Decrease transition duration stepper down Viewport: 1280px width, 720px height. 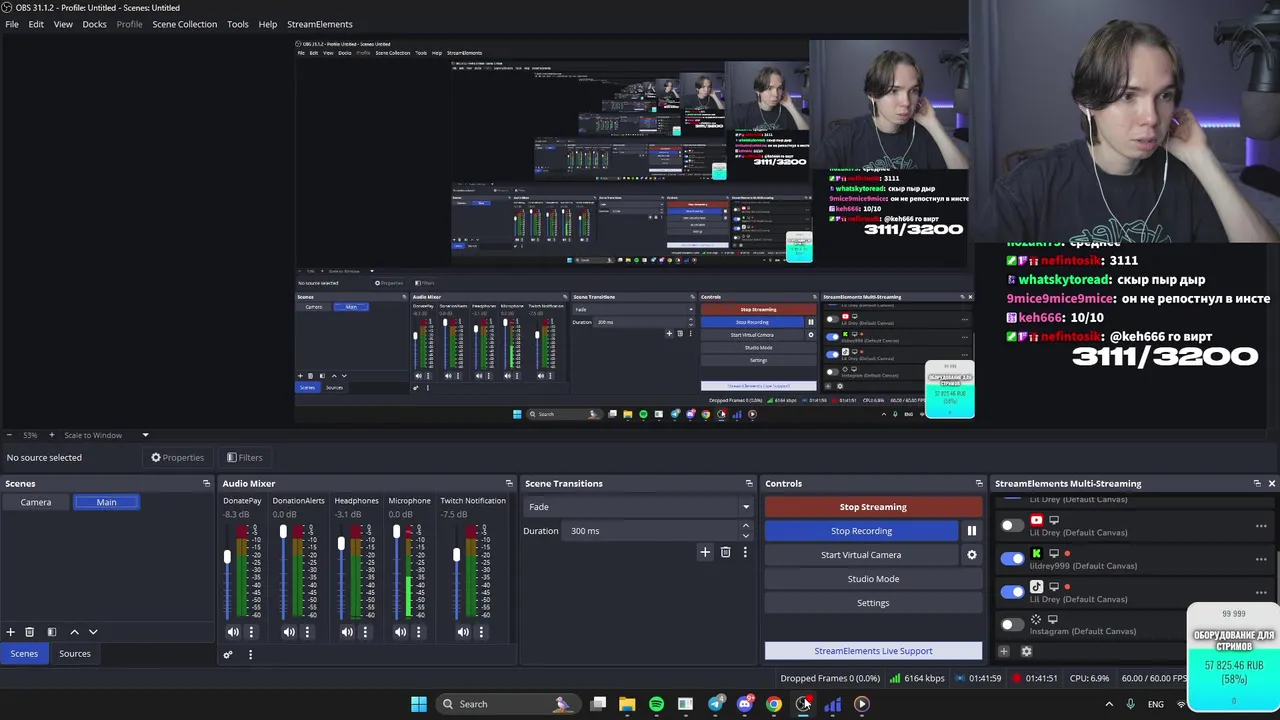tap(745, 536)
